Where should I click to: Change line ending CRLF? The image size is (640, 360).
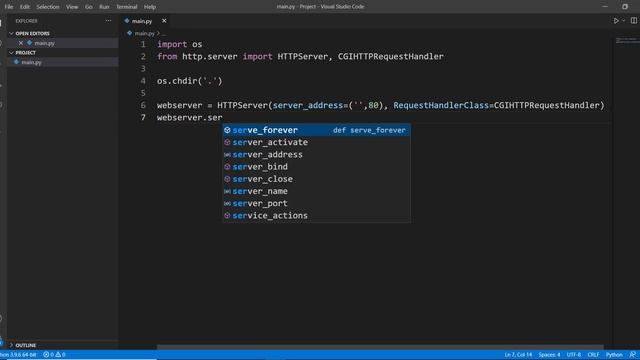click(593, 355)
